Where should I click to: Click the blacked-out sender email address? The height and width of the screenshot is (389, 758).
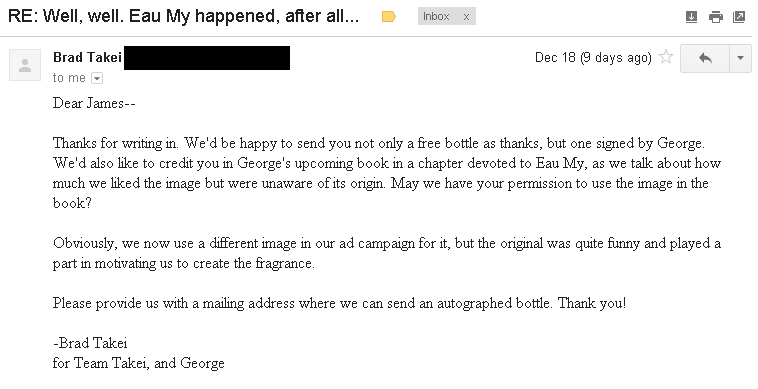click(x=207, y=58)
